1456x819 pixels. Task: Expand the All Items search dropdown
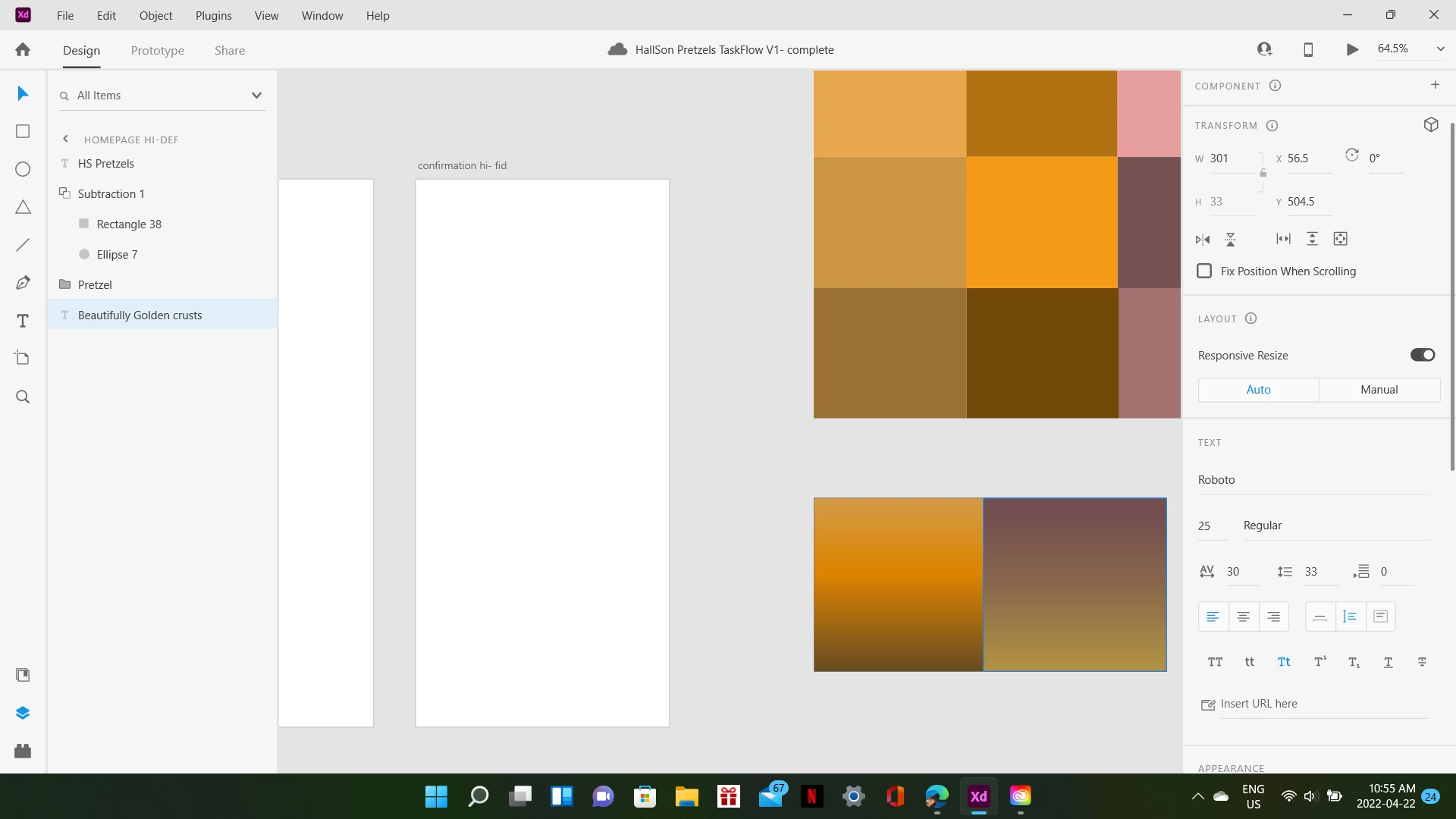[256, 96]
